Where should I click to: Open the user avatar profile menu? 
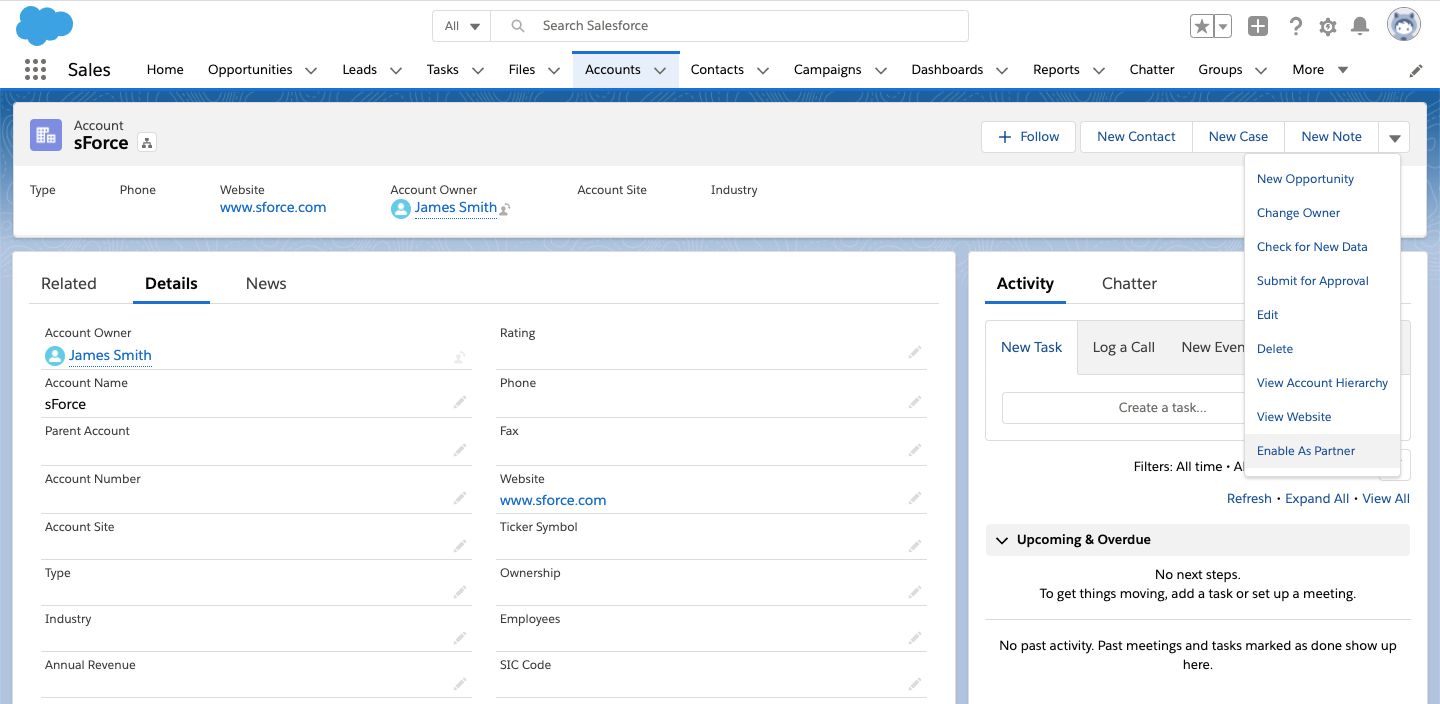pos(1404,26)
